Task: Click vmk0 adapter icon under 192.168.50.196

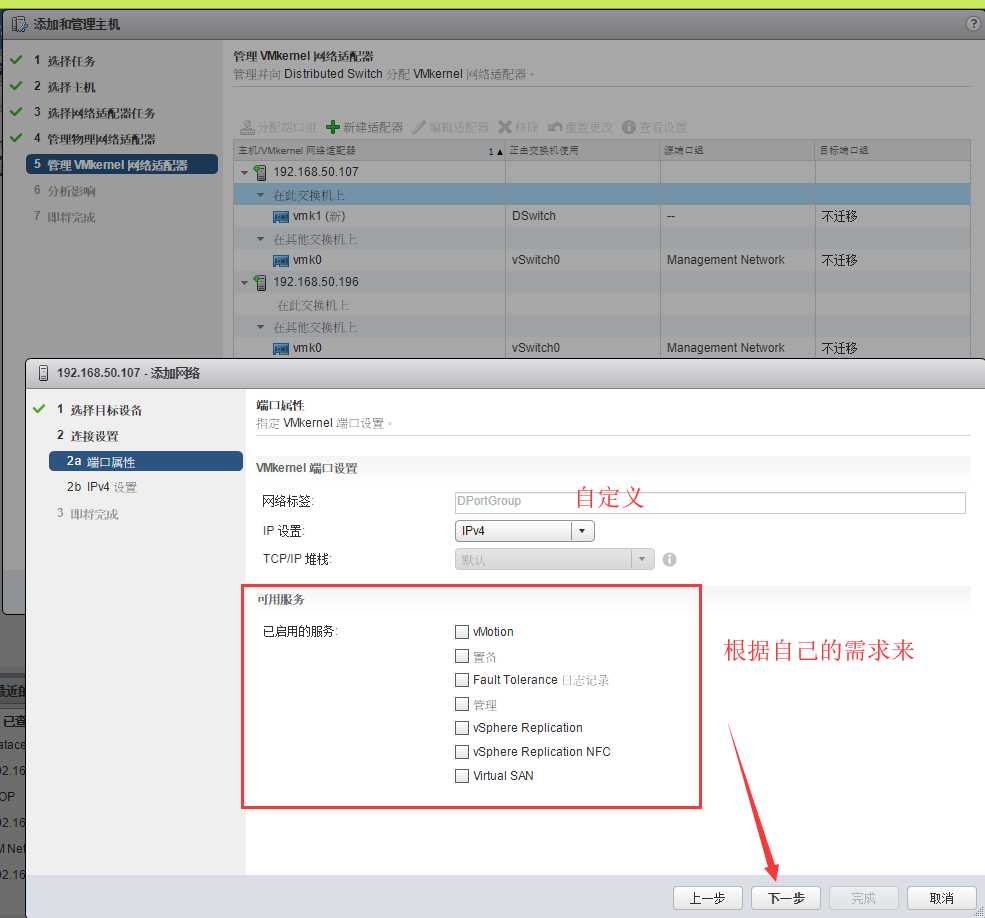Action: click(281, 349)
